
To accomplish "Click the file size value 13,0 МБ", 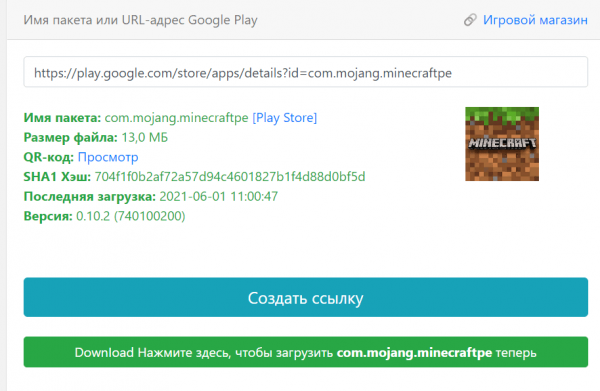I will (x=145, y=137).
